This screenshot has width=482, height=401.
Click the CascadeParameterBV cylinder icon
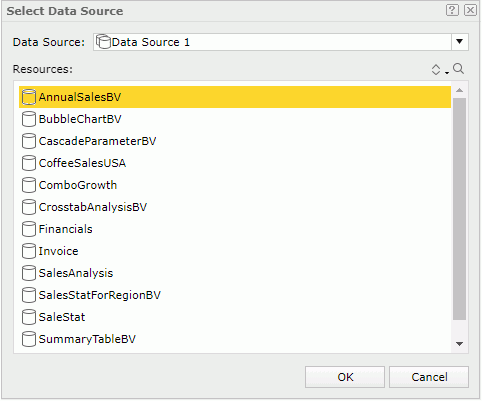pyautogui.click(x=29, y=141)
